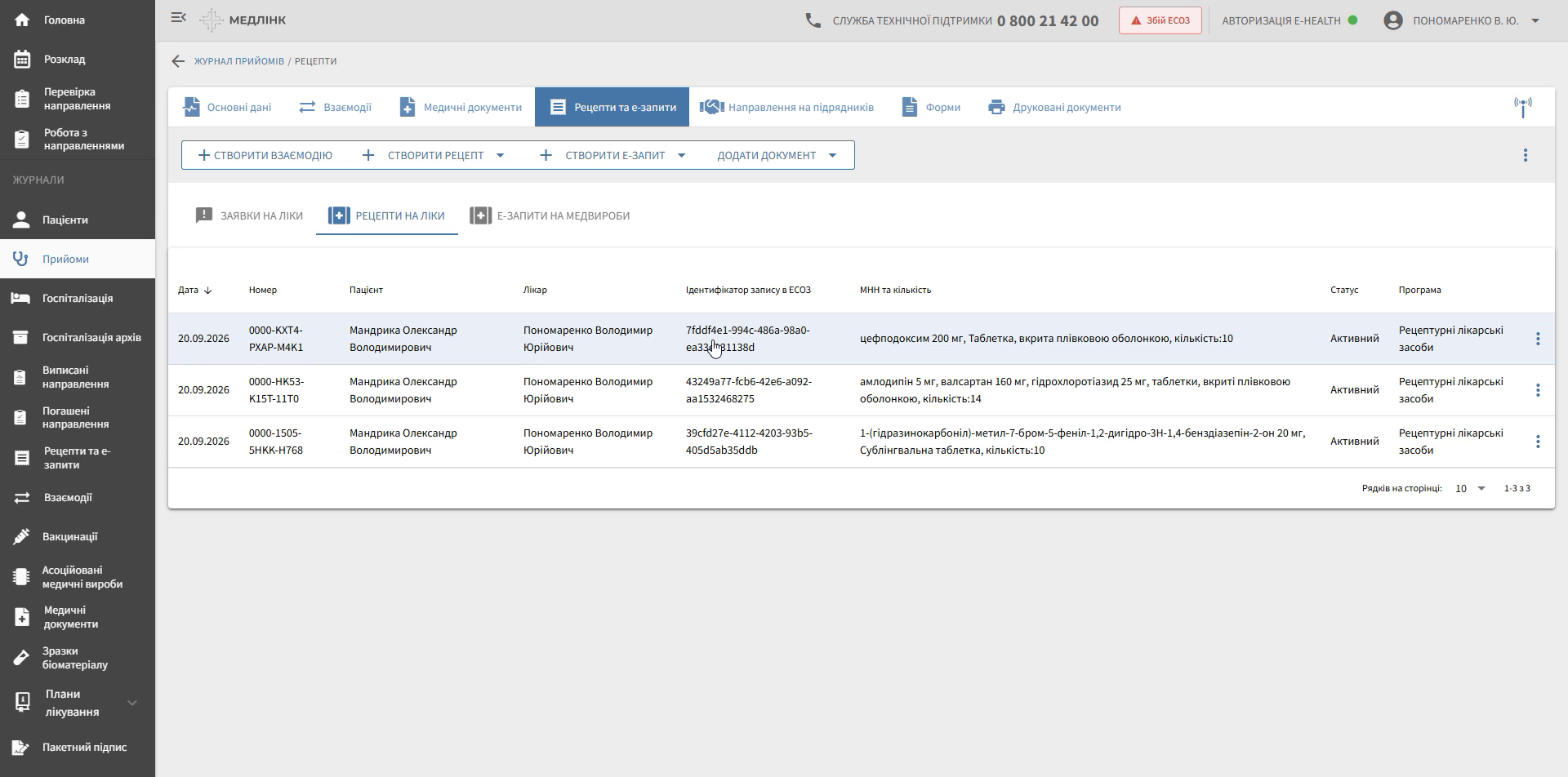Go to Головна in the sidebar
This screenshot has height=777, width=1568.
[x=78, y=20]
